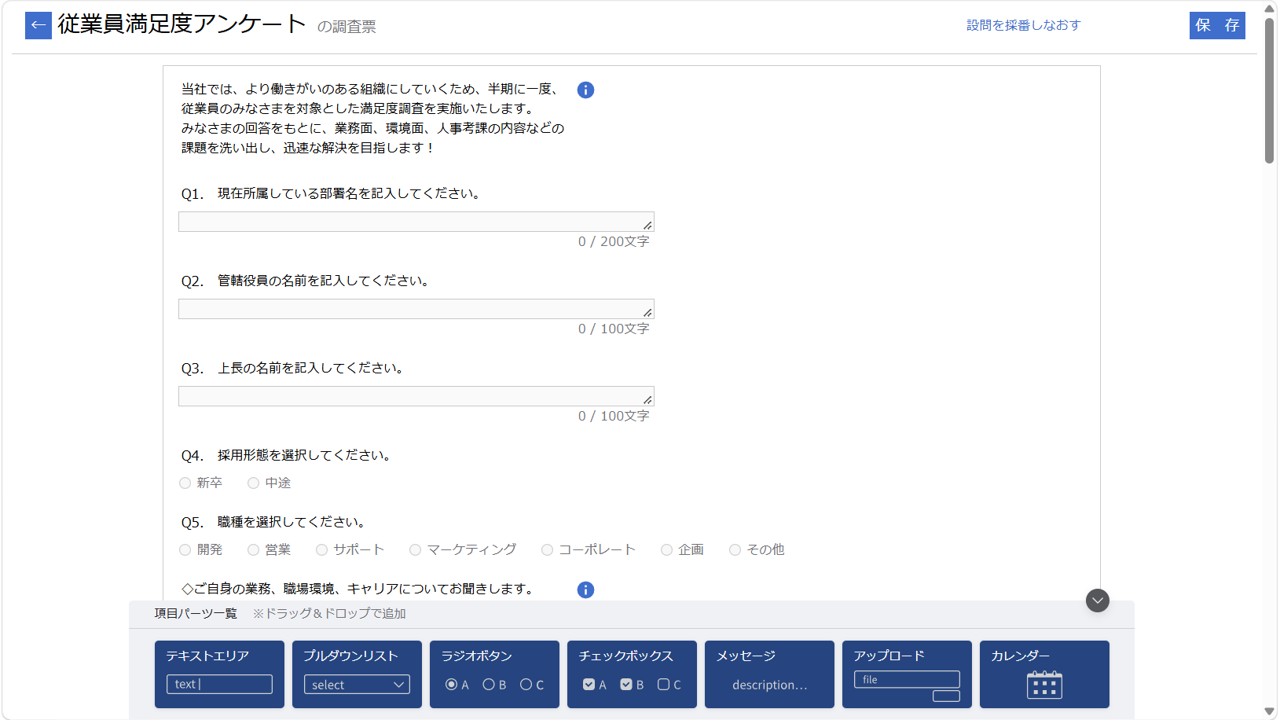1280x720 pixels.
Task: Click the file field in アップロード tile
Action: (x=907, y=680)
